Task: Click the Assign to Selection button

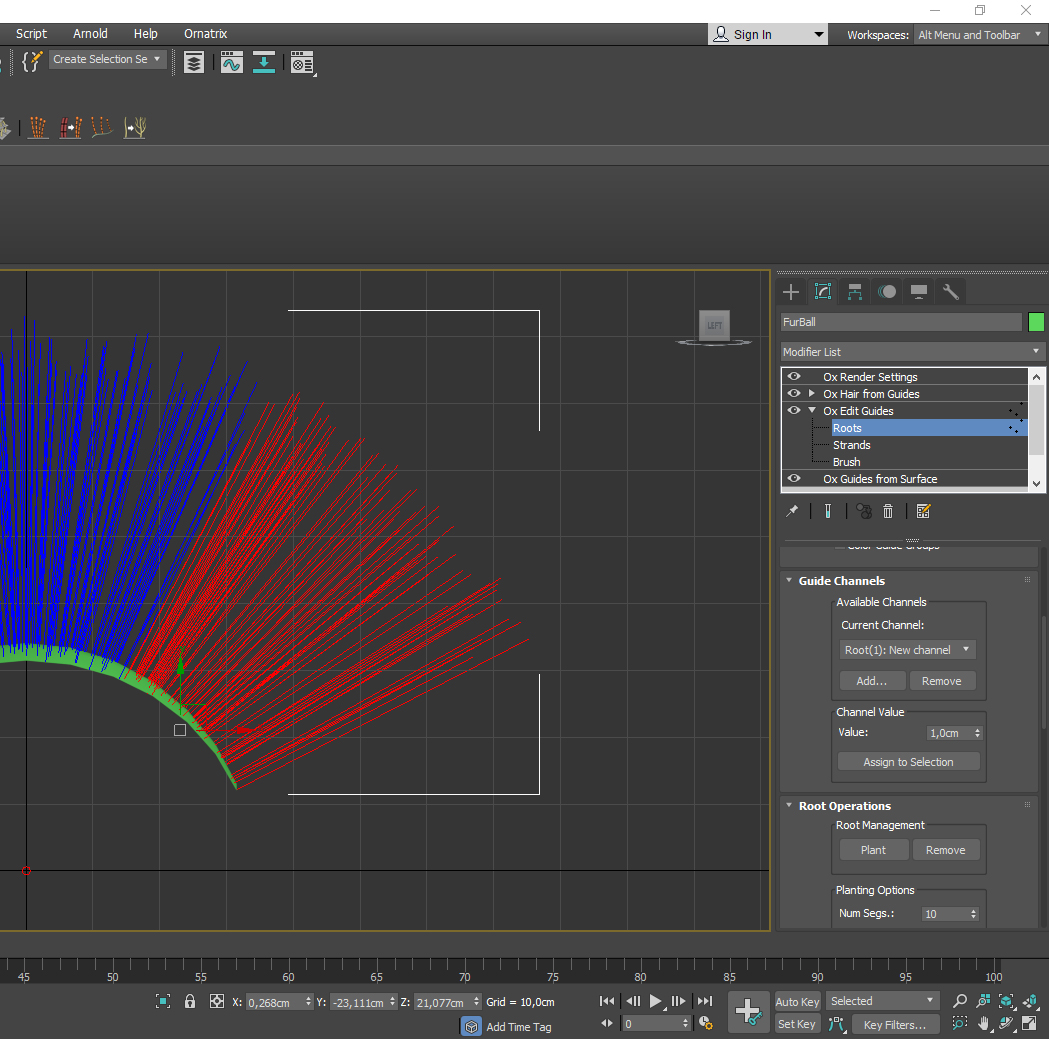Action: [x=908, y=762]
